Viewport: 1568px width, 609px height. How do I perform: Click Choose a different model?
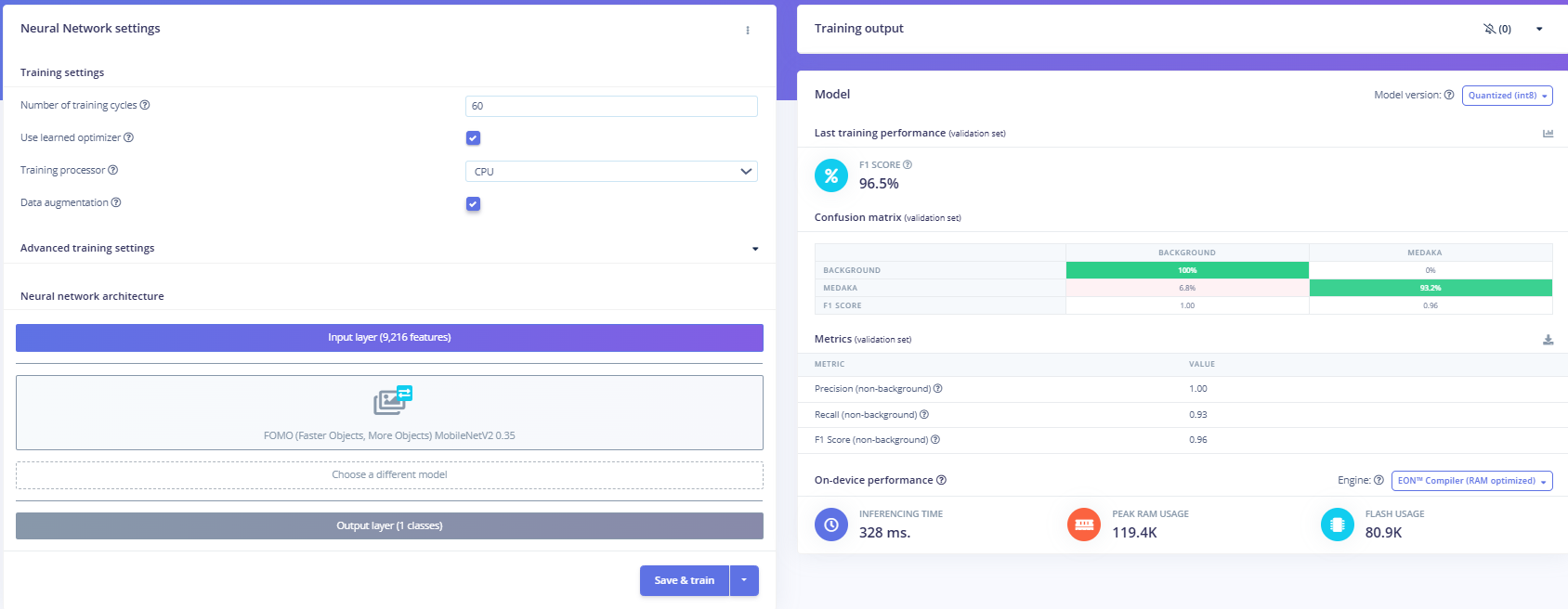click(389, 474)
